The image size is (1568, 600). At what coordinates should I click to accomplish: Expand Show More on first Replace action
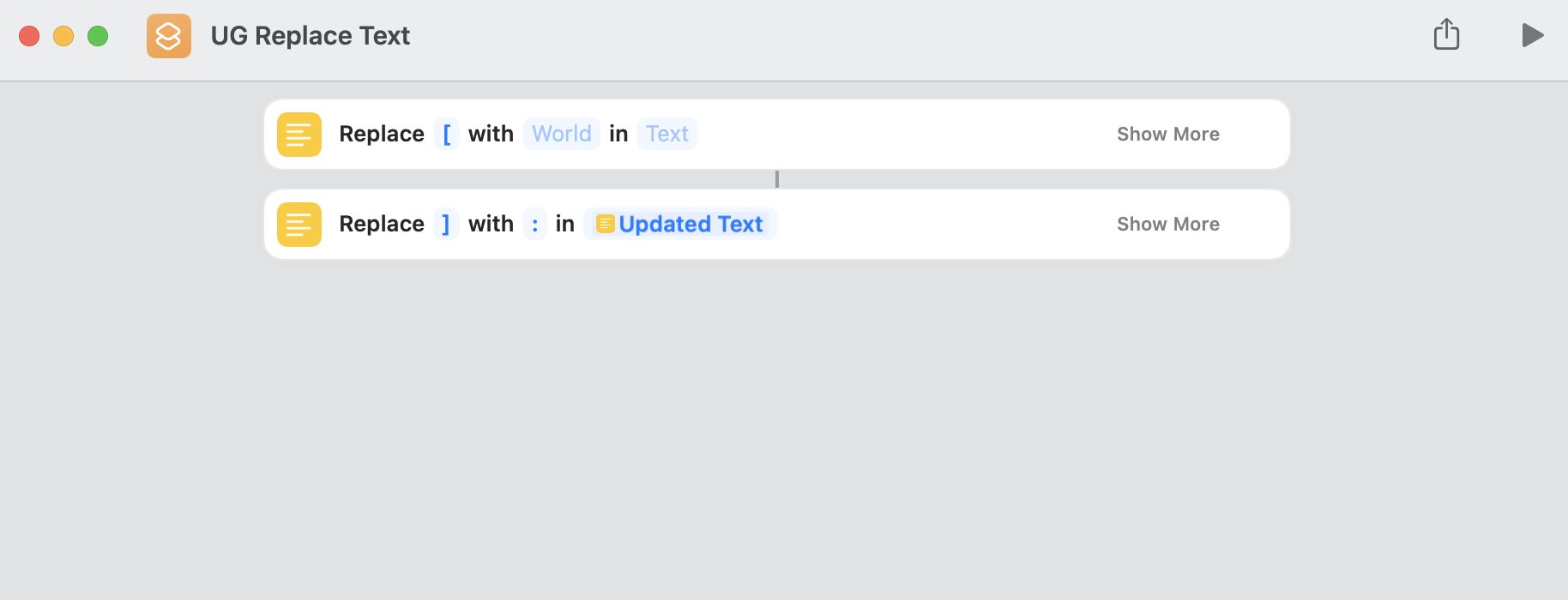click(1167, 134)
